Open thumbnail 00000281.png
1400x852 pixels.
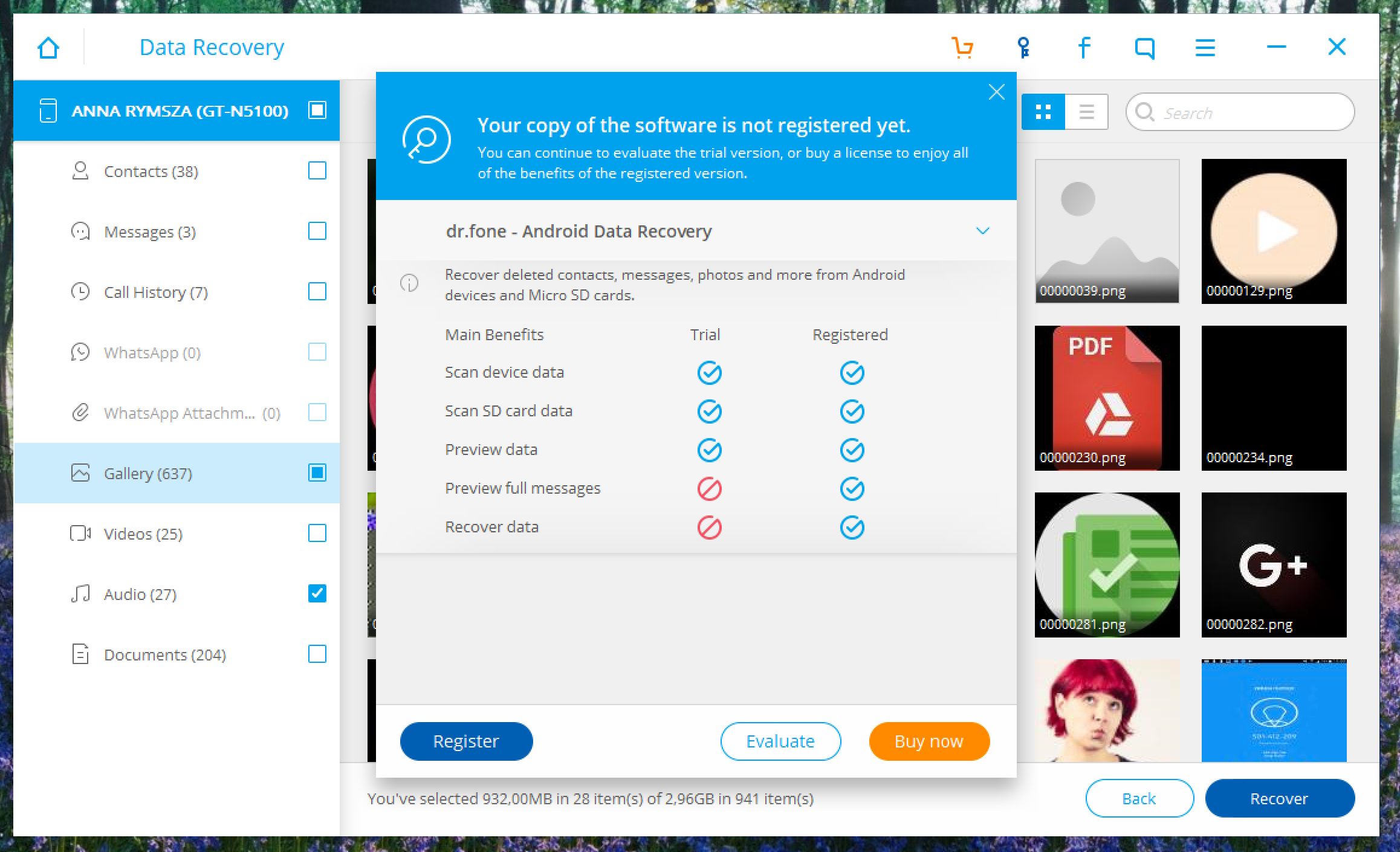click(x=1107, y=565)
